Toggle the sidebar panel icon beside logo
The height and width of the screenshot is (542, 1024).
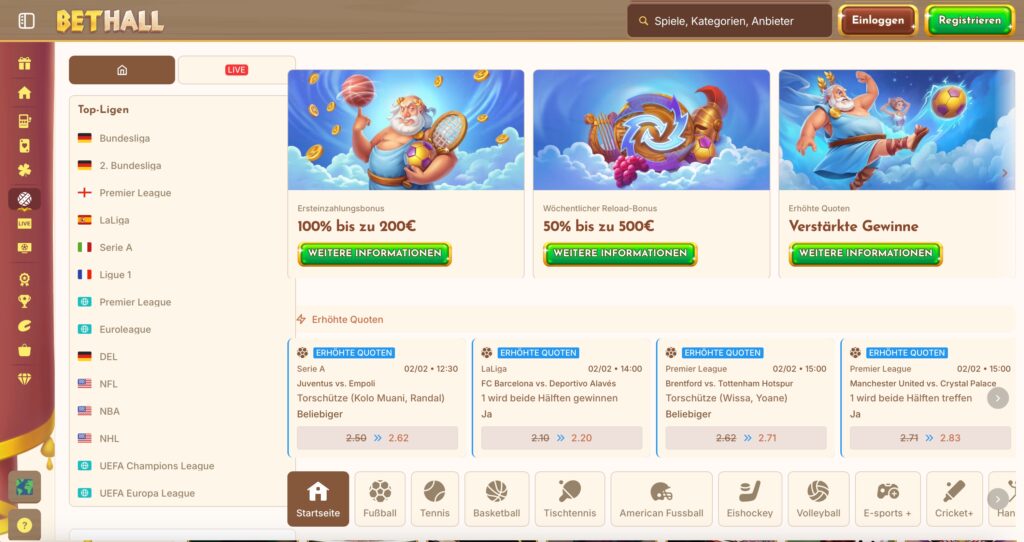tap(26, 21)
